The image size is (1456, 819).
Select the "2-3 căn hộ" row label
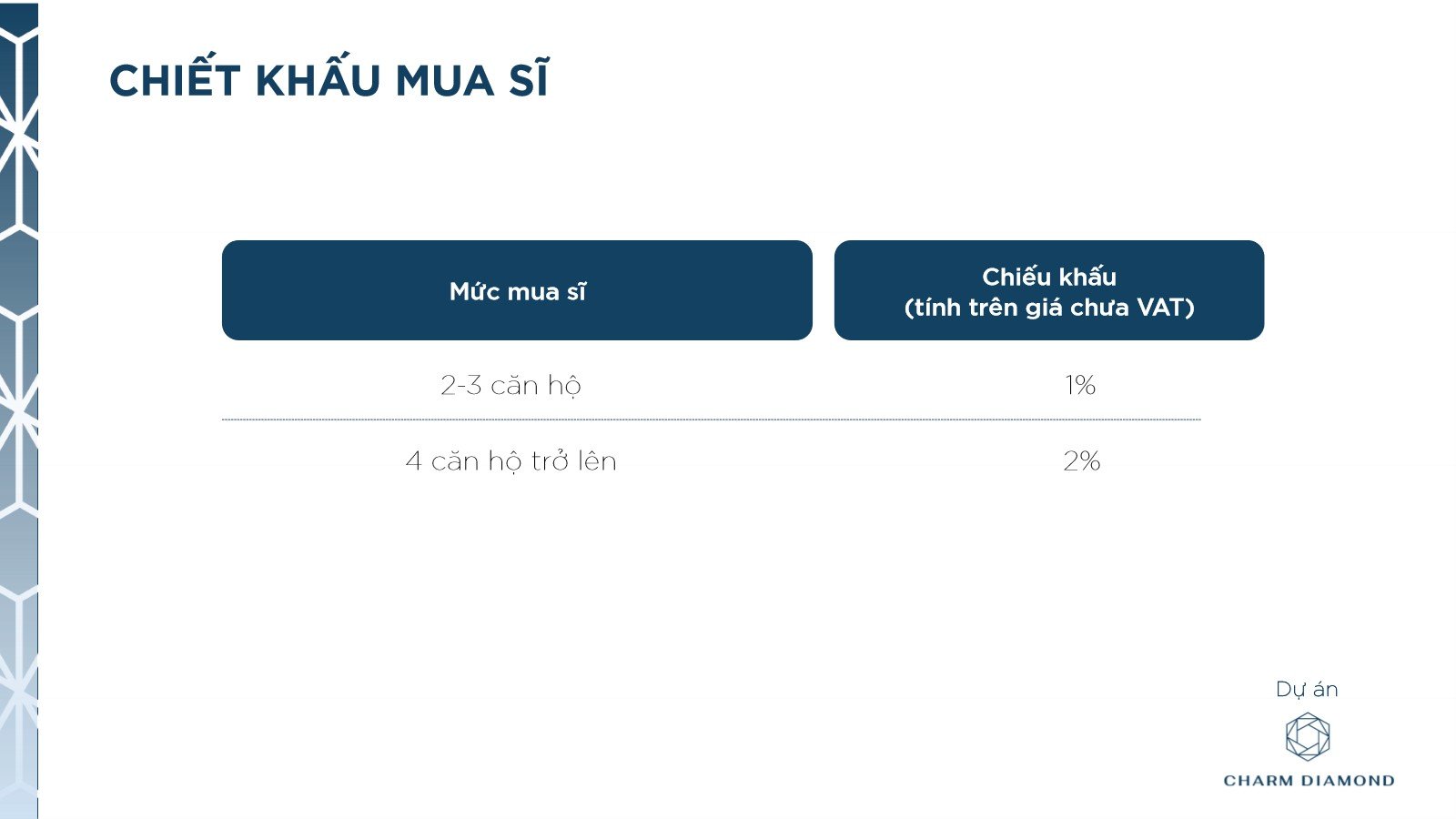pos(511,386)
